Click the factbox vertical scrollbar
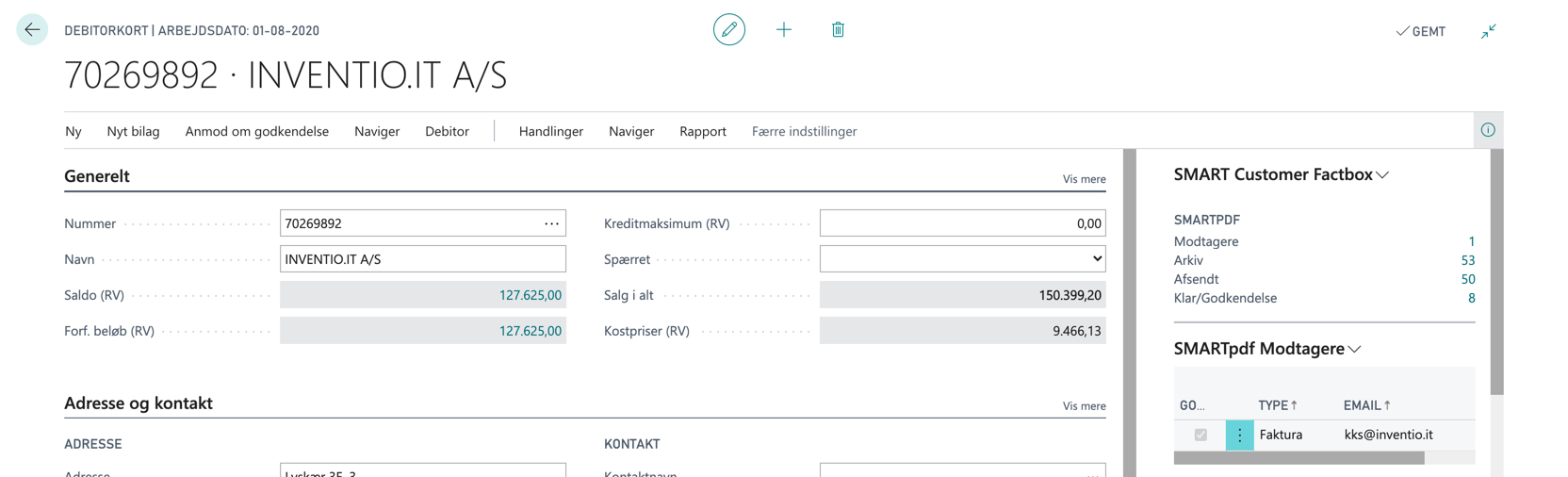This screenshot has height=477, width=1568. [1496, 271]
